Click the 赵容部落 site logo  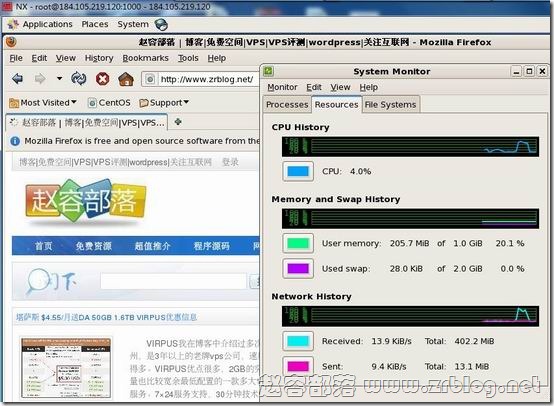(86, 200)
